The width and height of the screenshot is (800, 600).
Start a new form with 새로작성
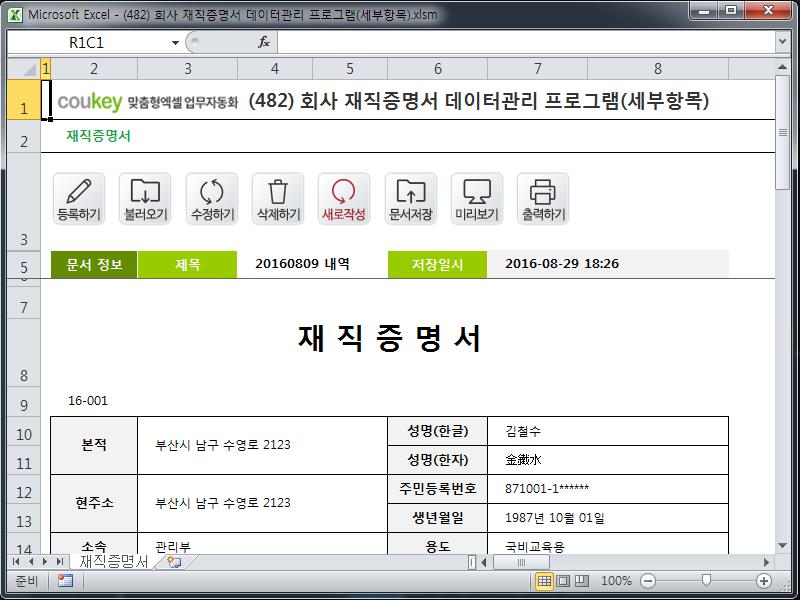pyautogui.click(x=344, y=199)
